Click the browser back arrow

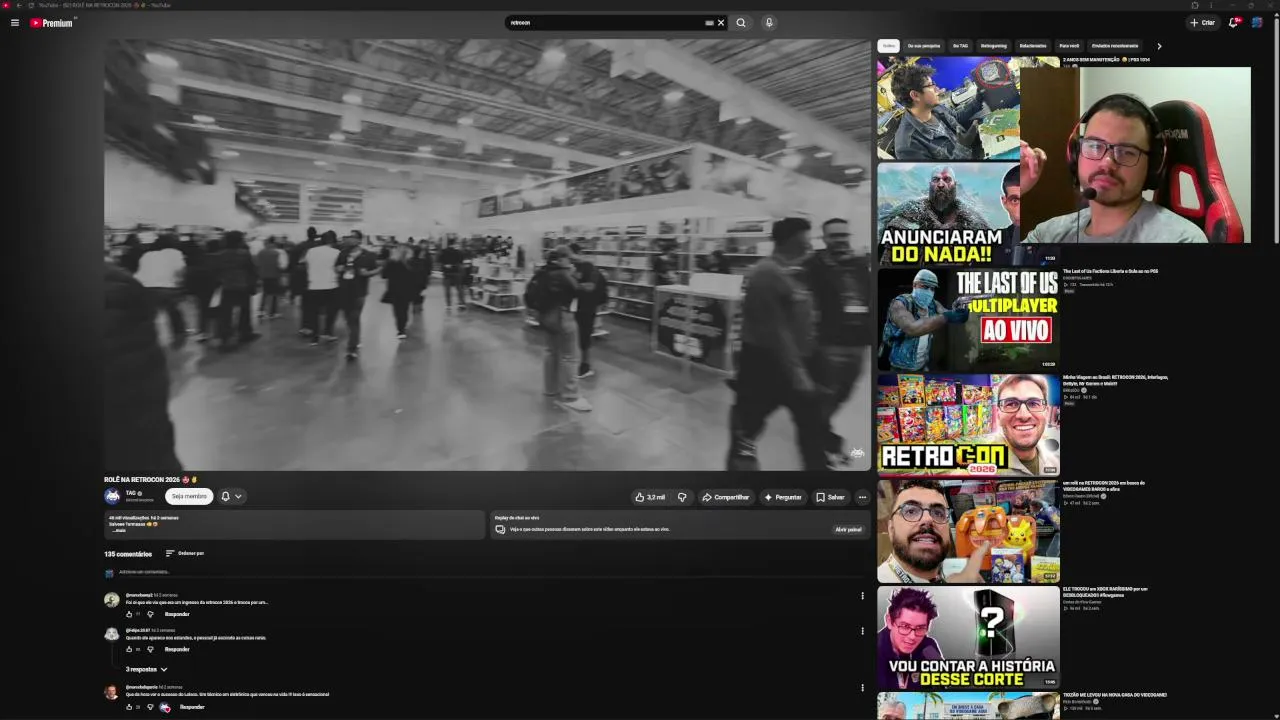18,5
